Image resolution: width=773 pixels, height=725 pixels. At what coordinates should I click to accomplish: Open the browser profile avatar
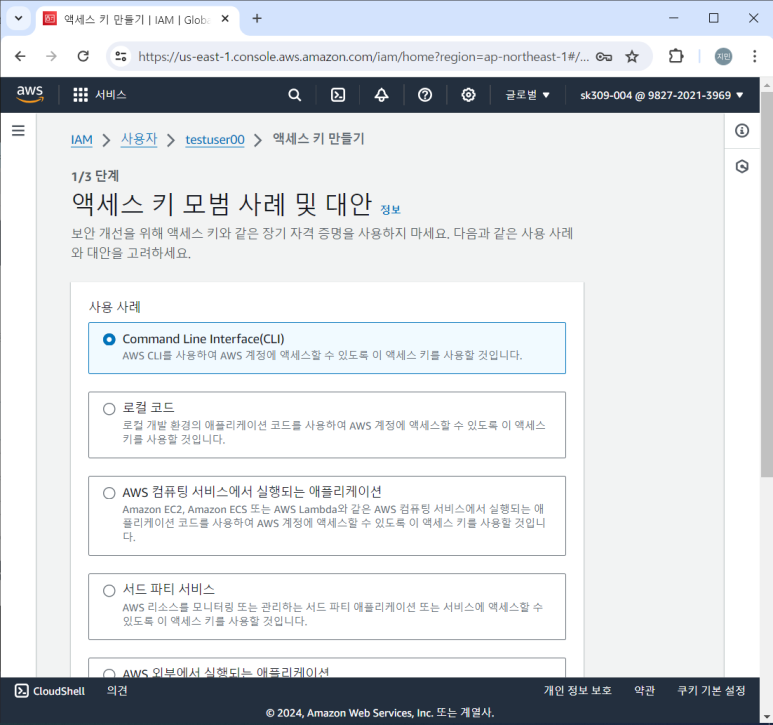(723, 56)
